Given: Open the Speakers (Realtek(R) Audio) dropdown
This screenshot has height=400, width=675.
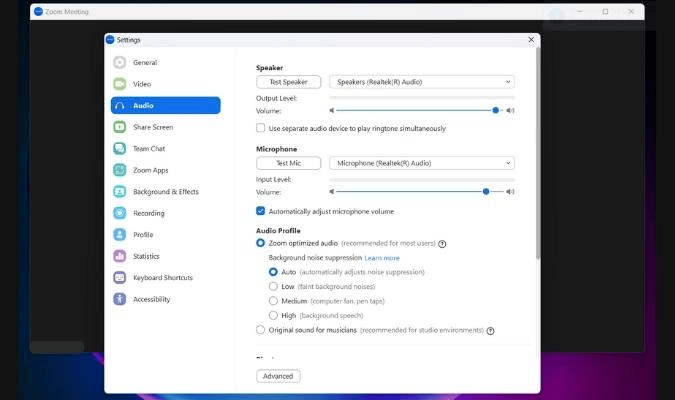Looking at the screenshot, I should (x=422, y=82).
